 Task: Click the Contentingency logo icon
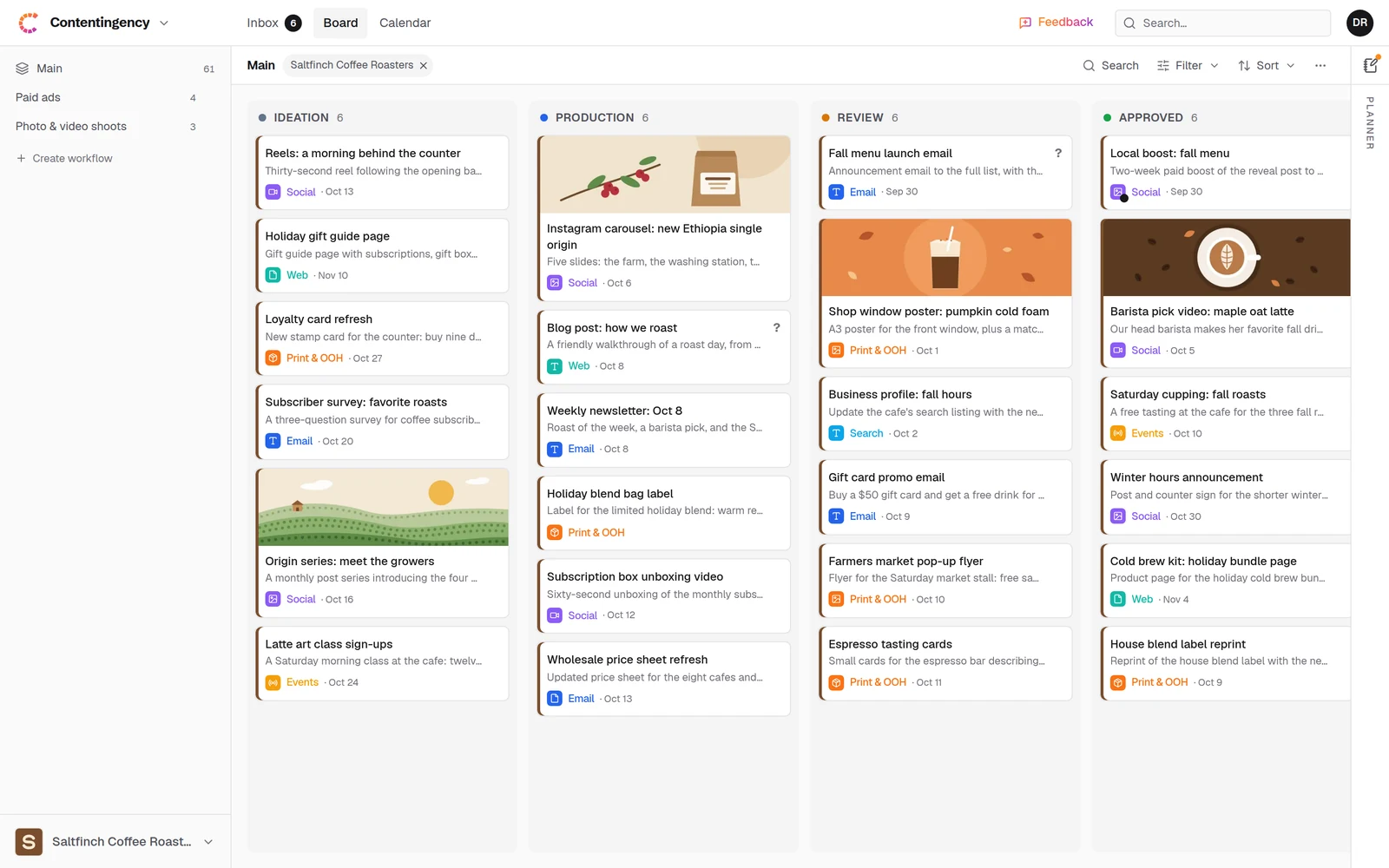point(29,23)
